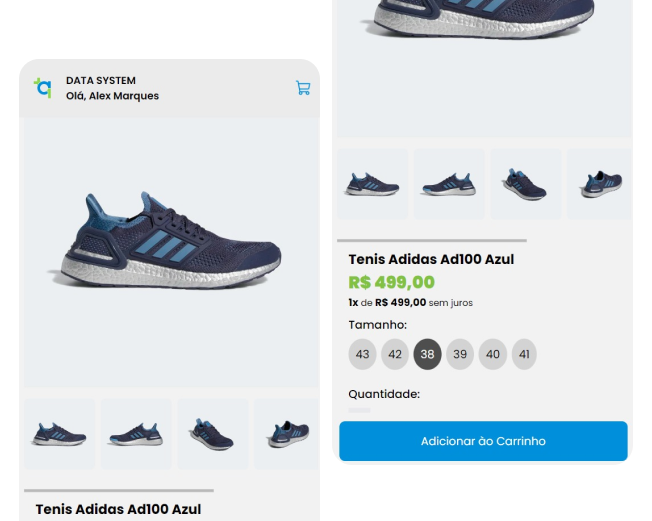
Task: Click '1x de R$ 499,00 sem juros' text
Action: (410, 303)
